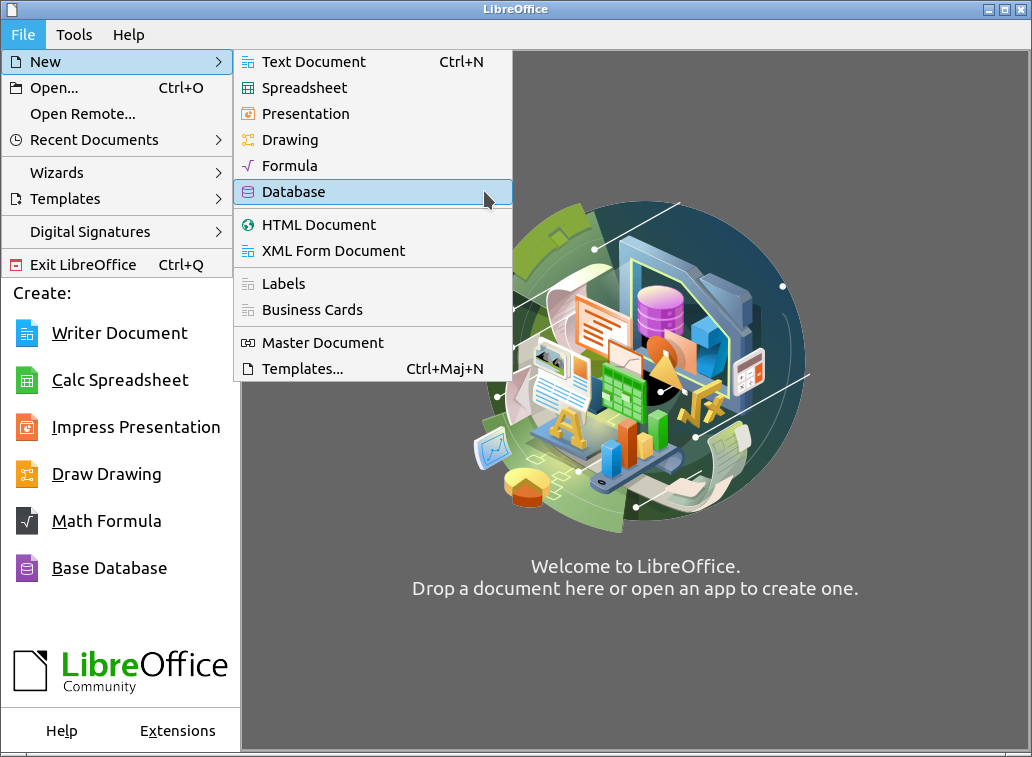The width and height of the screenshot is (1032, 757).
Task: Open the Tools menu
Action: 74,35
